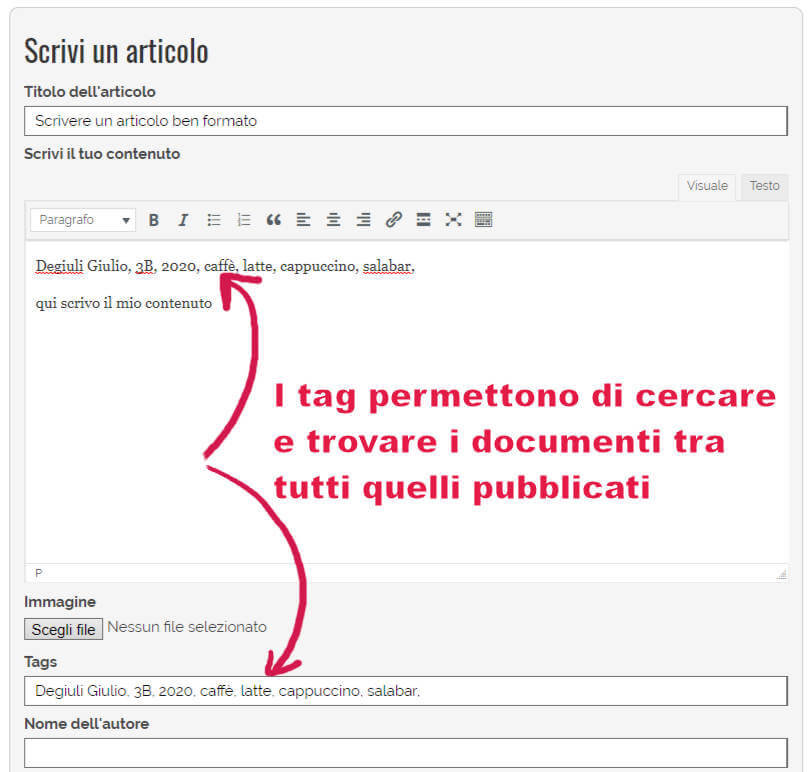This screenshot has height=772, width=809.
Task: Insert the Read More tag
Action: pos(424,219)
